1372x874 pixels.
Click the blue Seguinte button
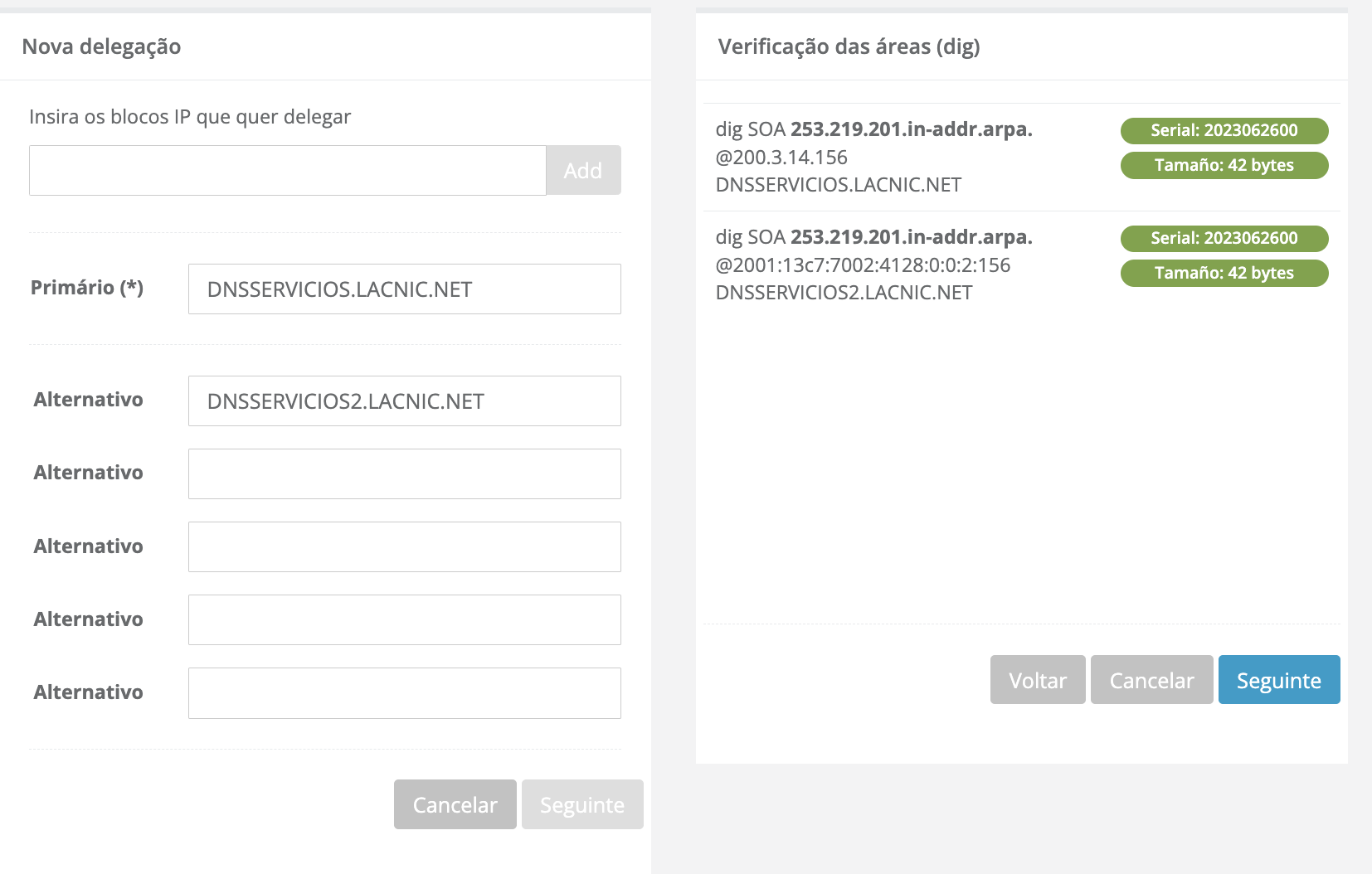coord(1279,680)
